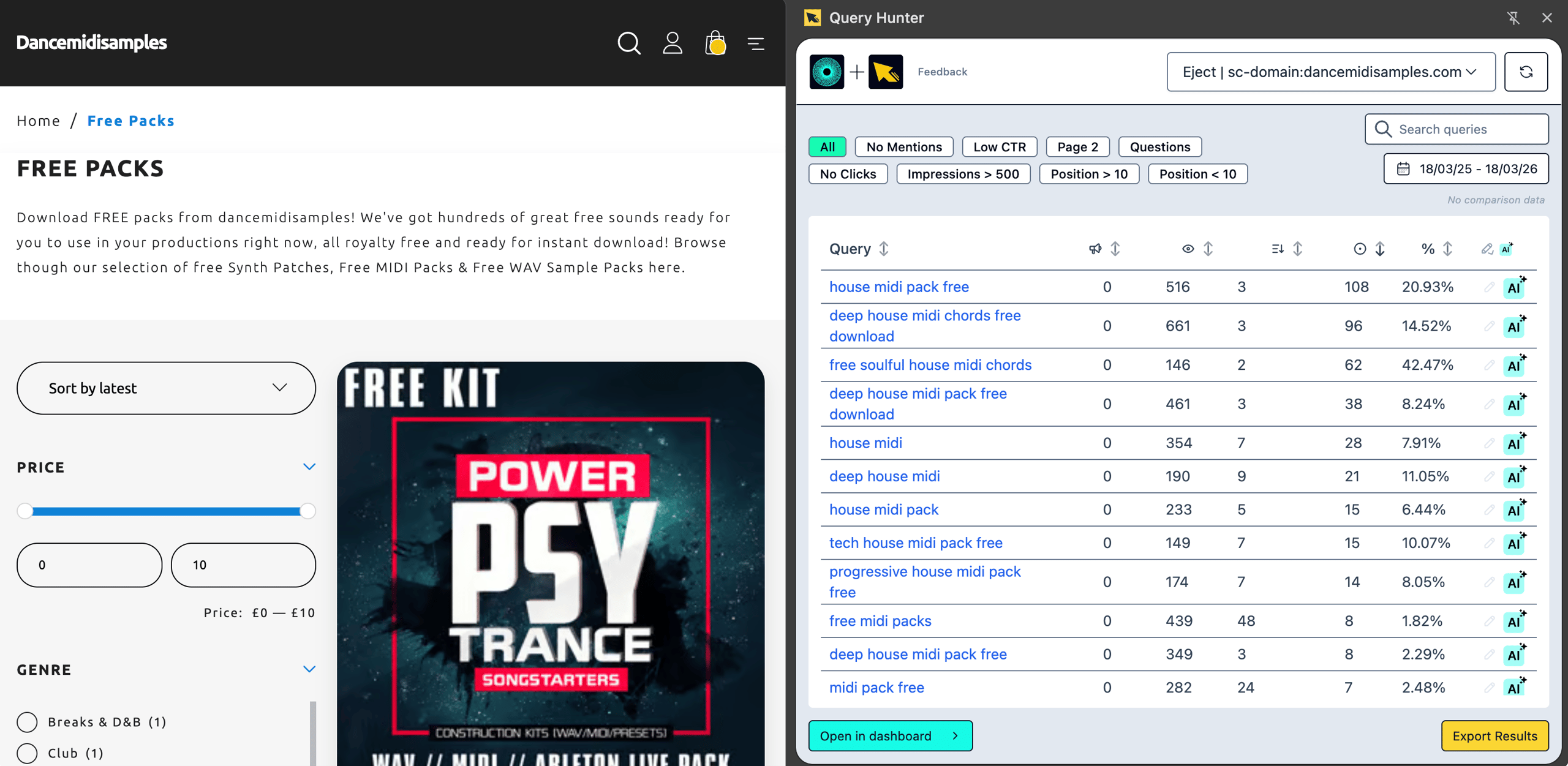Viewport: 1568px width, 766px height.
Task: Open the 'free midi packs' query link
Action: 880,621
